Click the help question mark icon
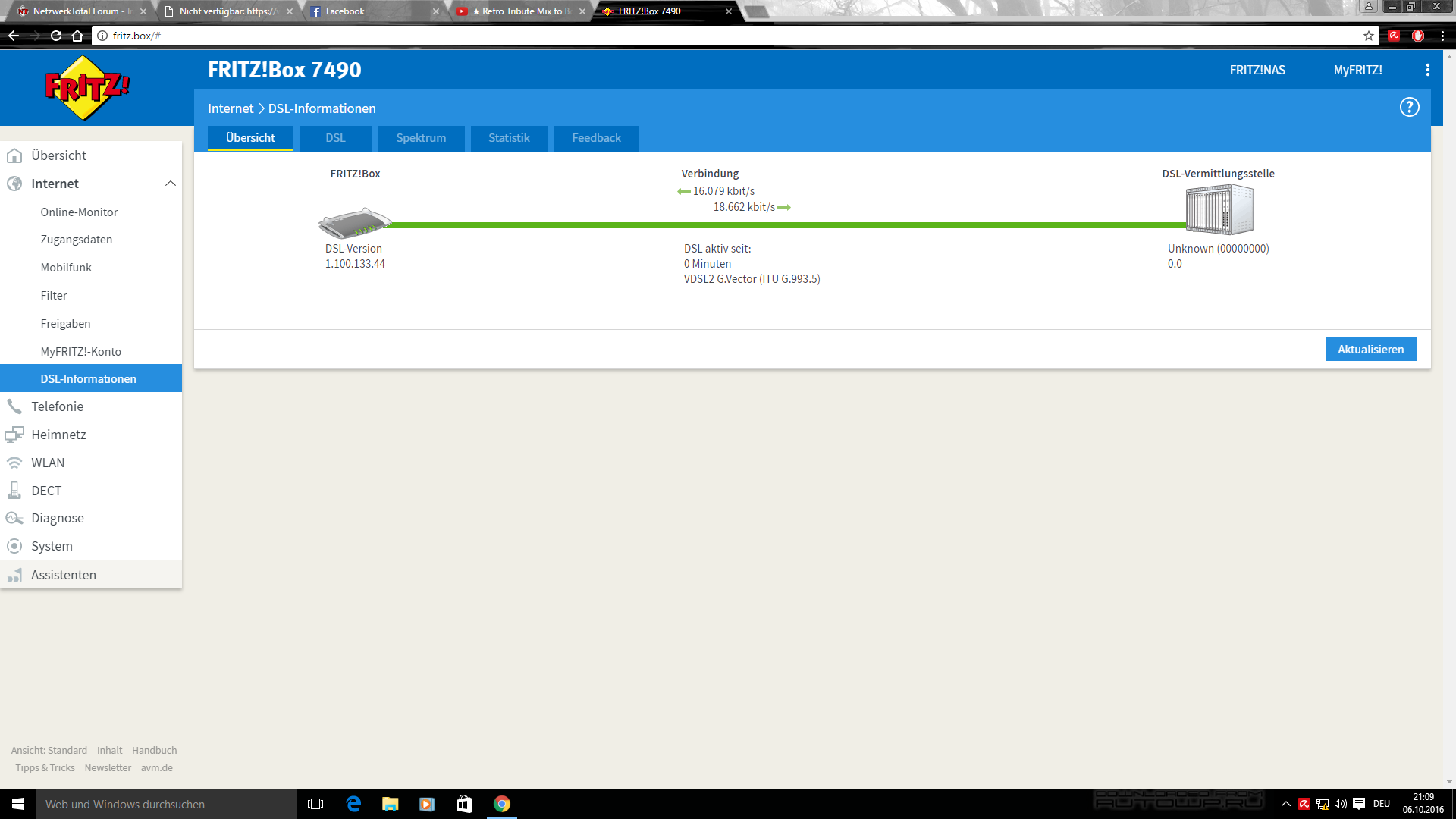Screen dimensions: 1456x819 coord(1409,108)
